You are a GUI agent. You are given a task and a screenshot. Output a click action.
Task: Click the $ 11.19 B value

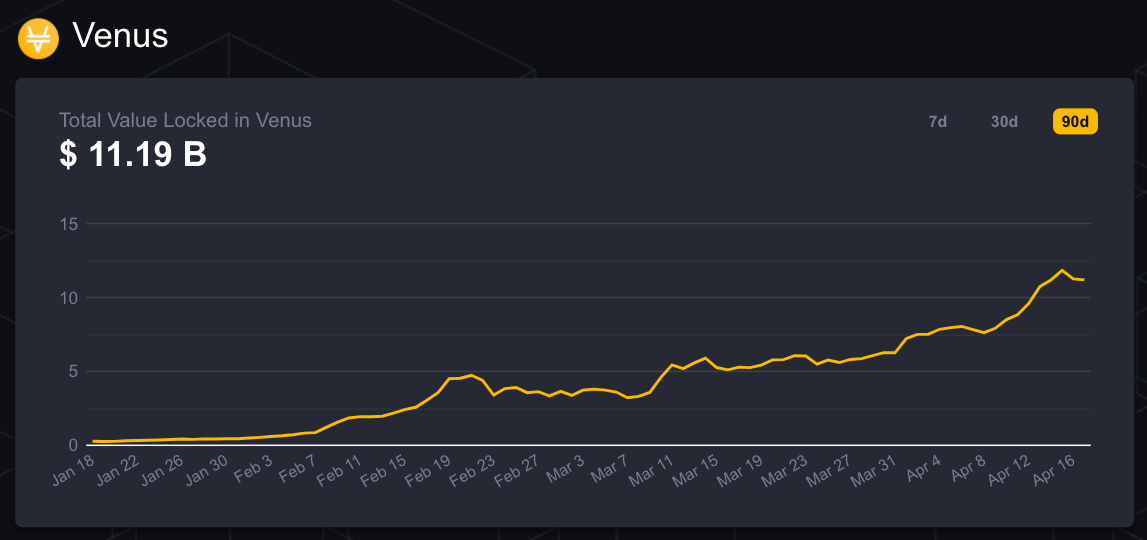pyautogui.click(x=133, y=155)
